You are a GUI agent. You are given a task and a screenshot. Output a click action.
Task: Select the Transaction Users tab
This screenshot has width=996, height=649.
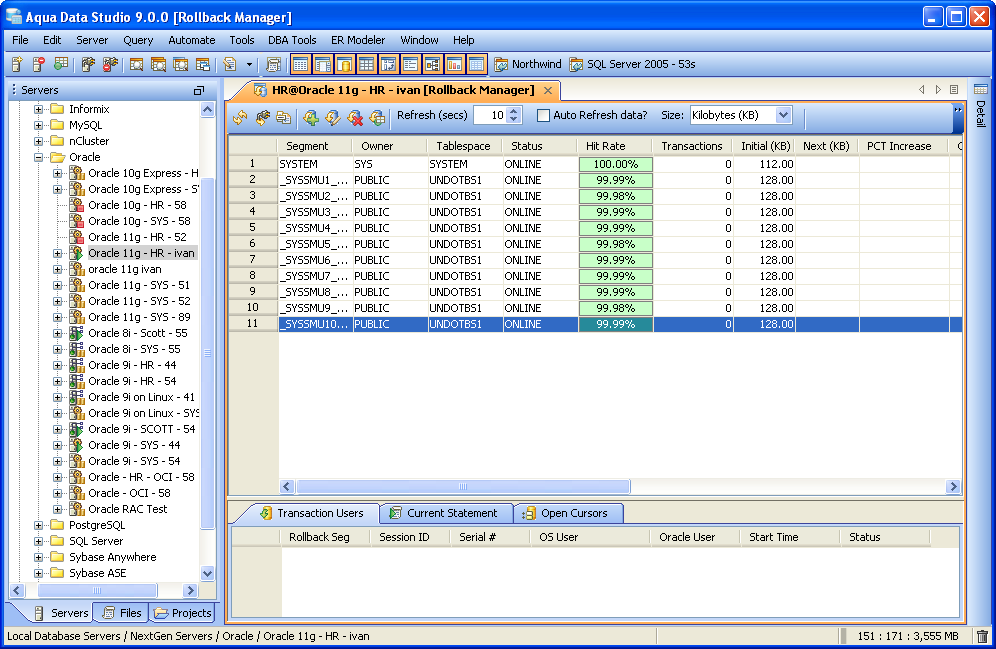pos(312,513)
